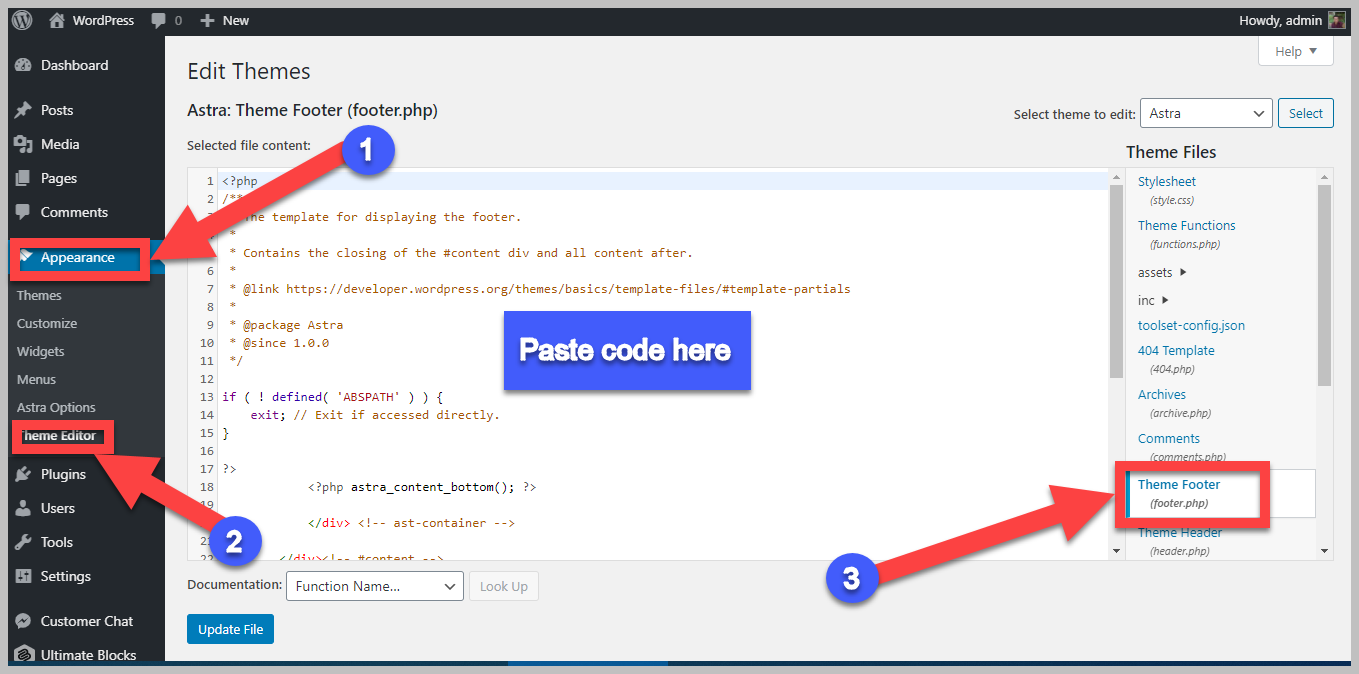Open the Help tab dropdown
This screenshot has height=674, width=1359.
pos(1296,51)
